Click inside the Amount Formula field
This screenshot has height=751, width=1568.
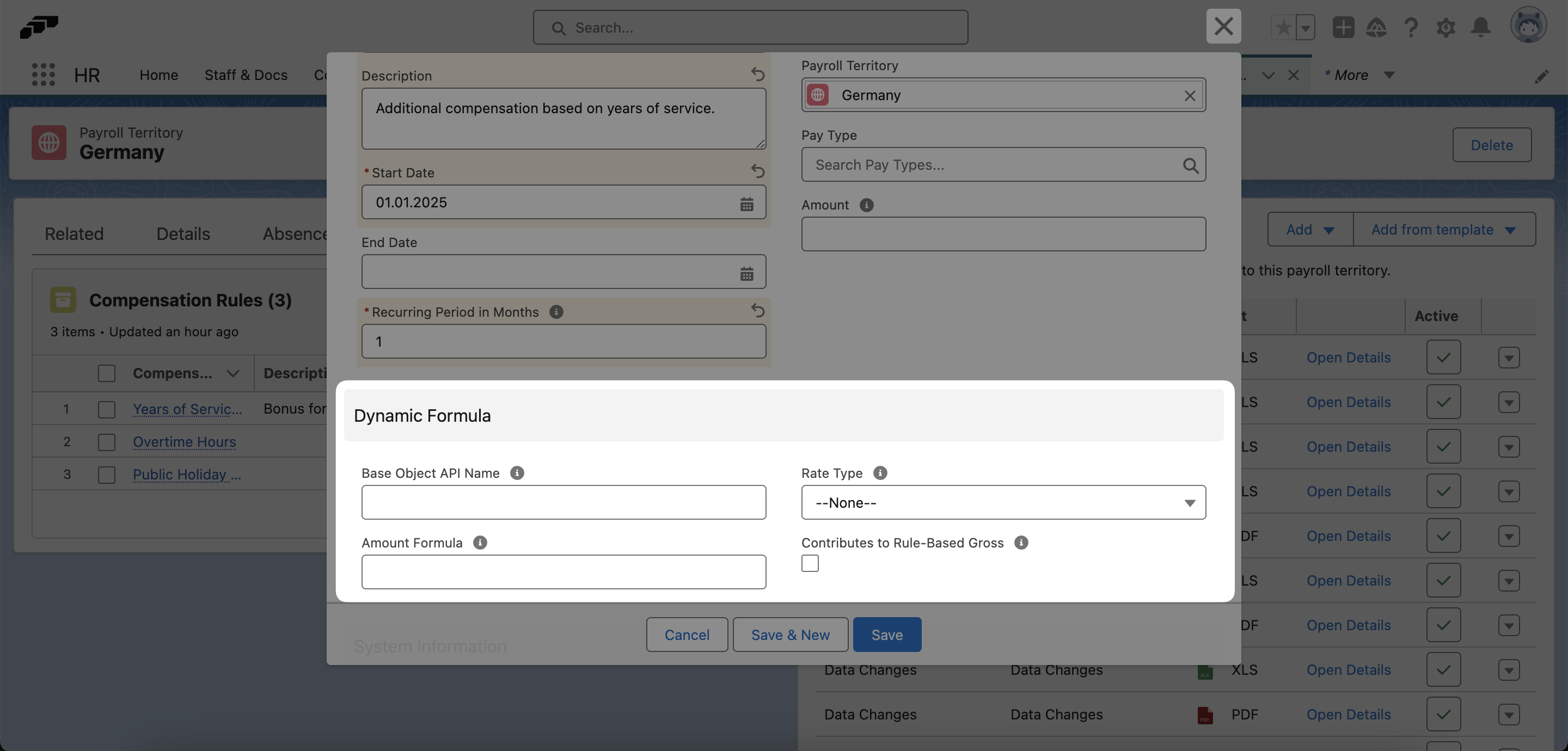click(563, 571)
